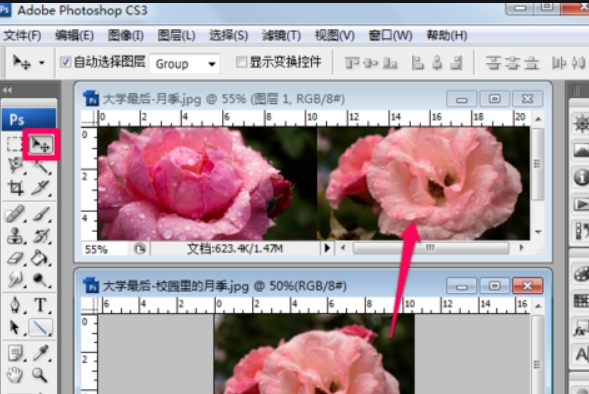Open the 文件(F) menu
The image size is (589, 394).
click(x=22, y=36)
